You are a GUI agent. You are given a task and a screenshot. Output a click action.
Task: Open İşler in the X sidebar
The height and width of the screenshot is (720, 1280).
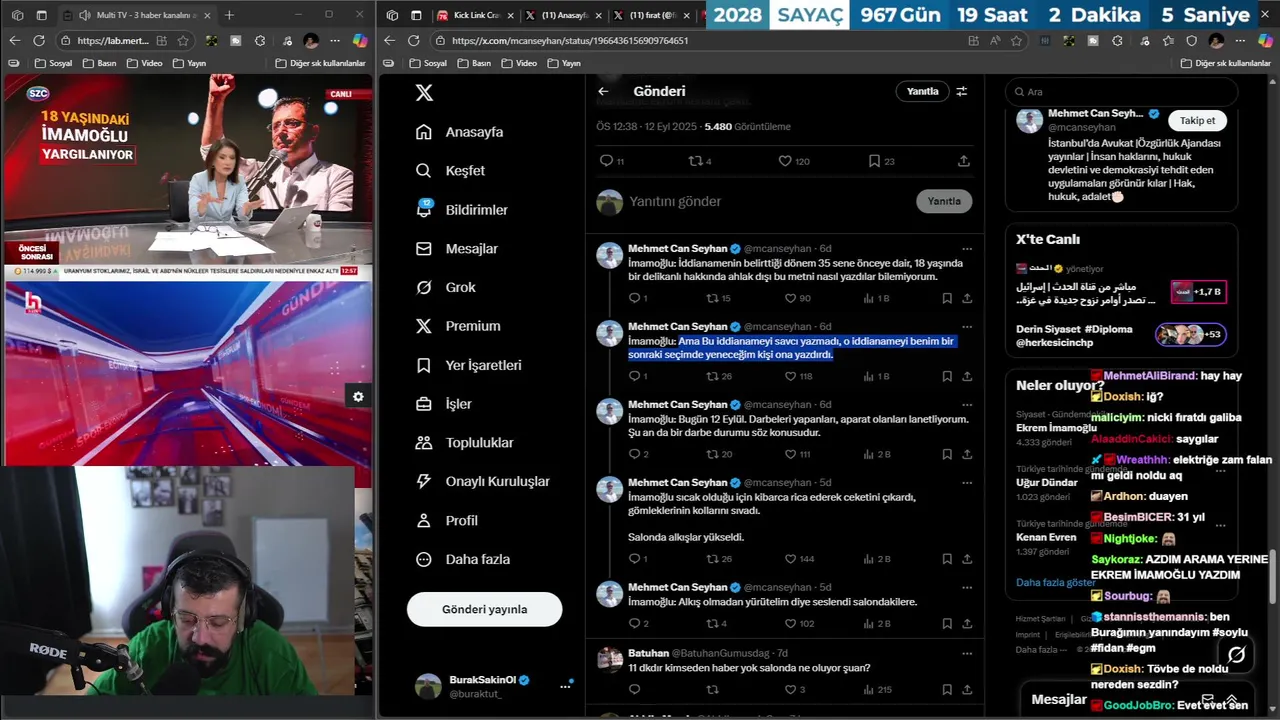click(444, 404)
